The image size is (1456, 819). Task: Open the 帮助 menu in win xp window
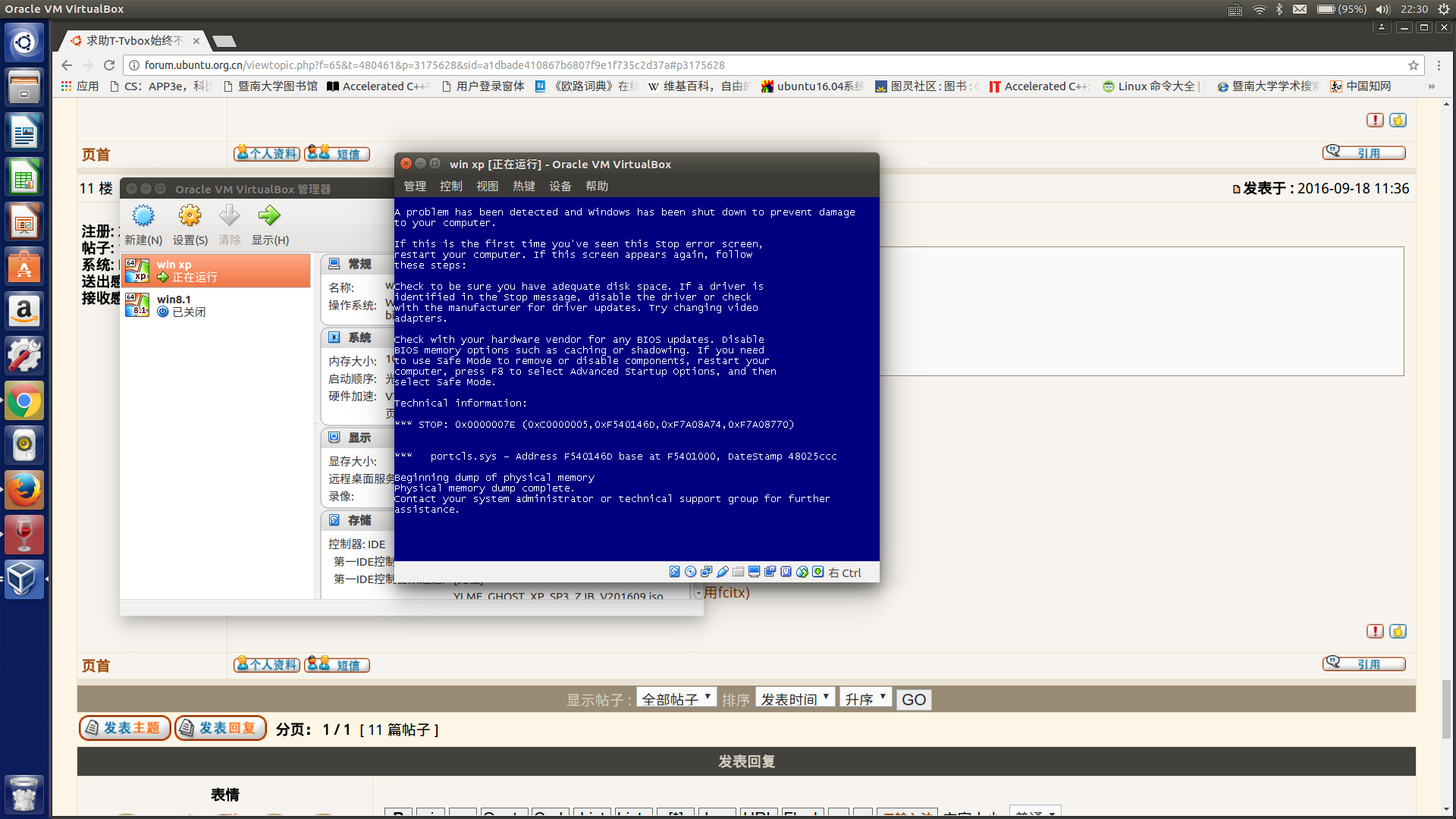[x=597, y=187]
